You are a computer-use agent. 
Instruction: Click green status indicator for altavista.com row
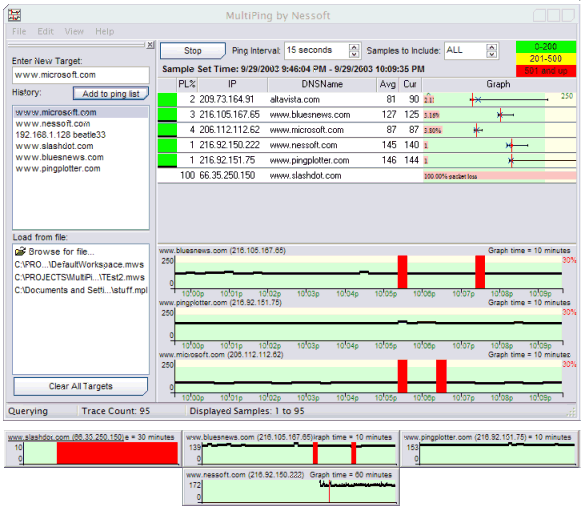167,99
